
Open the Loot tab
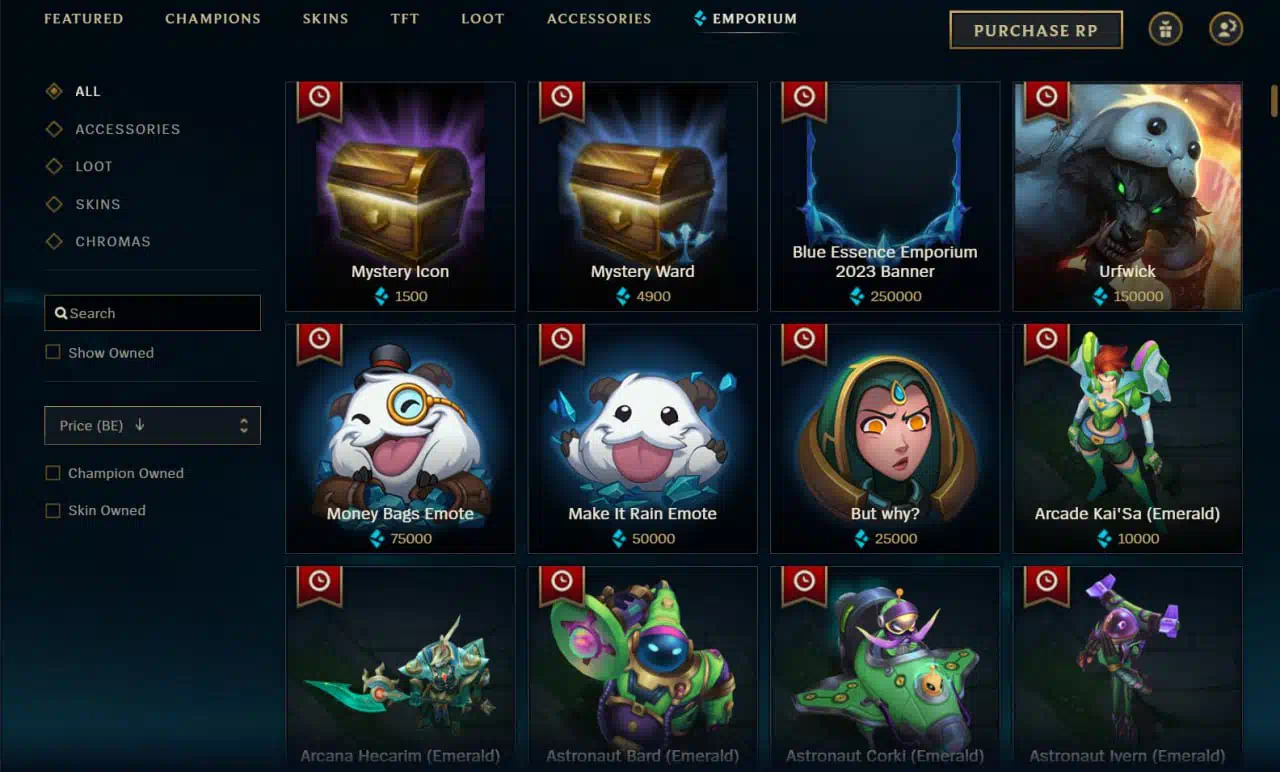tap(483, 18)
